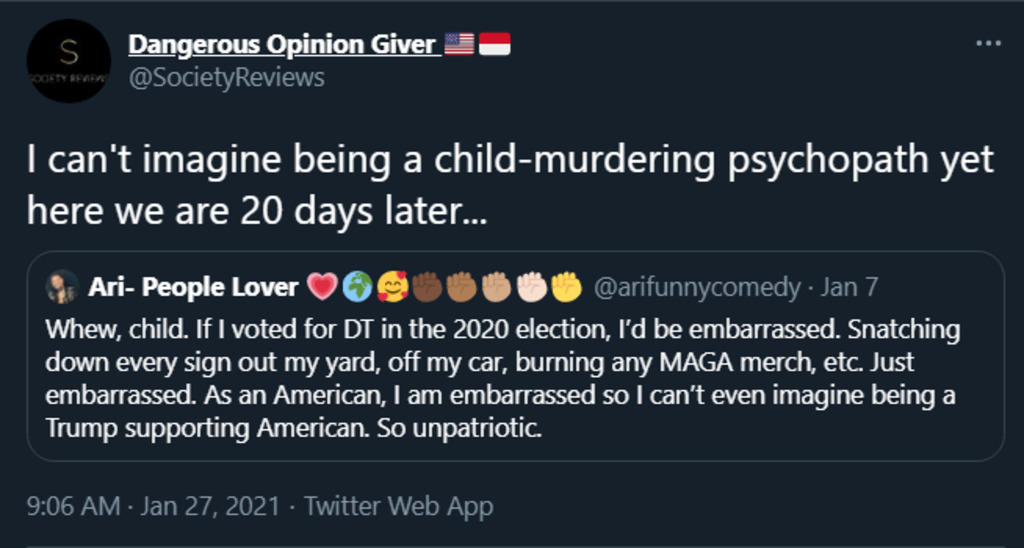
Task: Open Ari- People Lover's name
Action: click(x=193, y=288)
